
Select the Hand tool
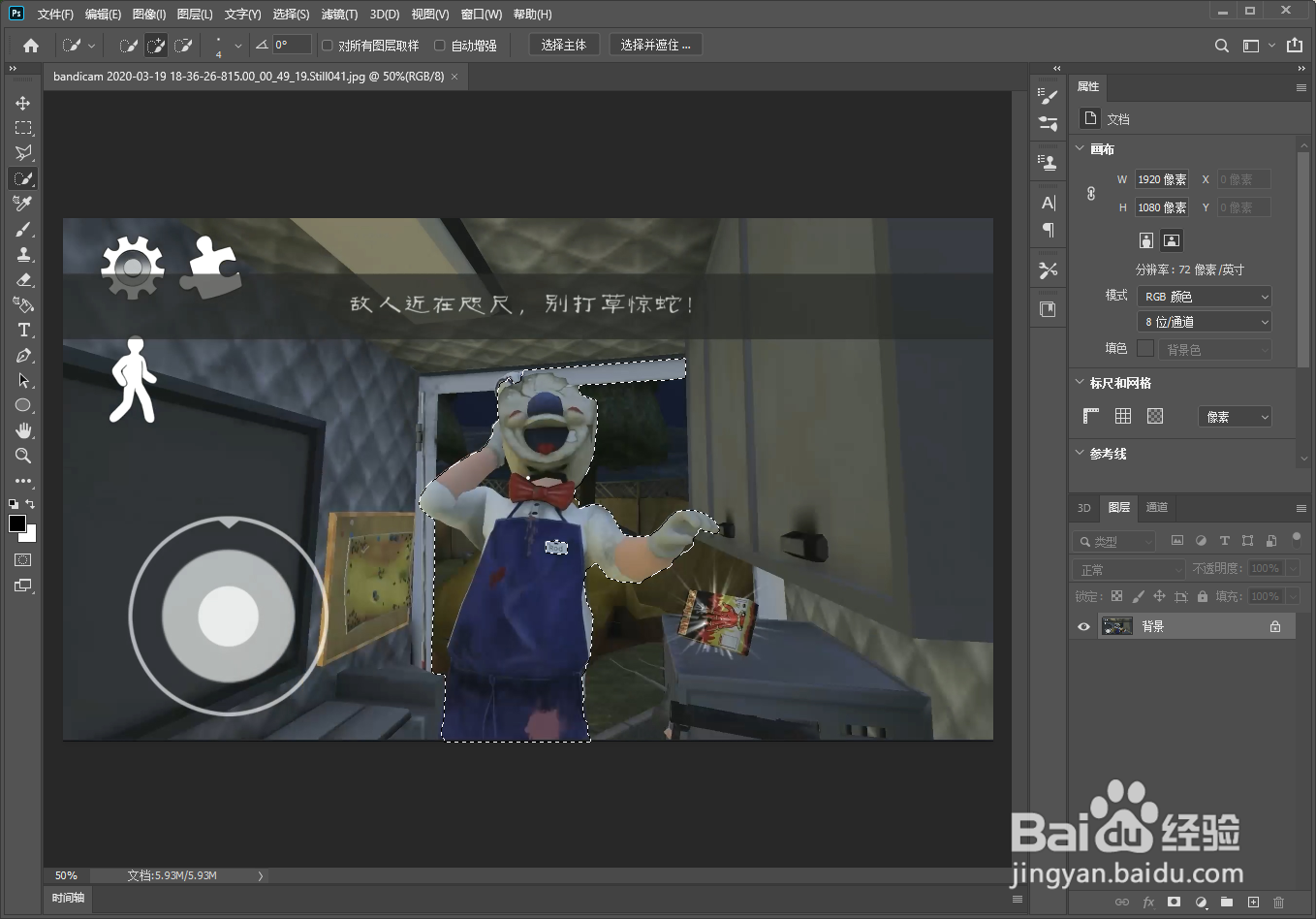click(x=23, y=430)
